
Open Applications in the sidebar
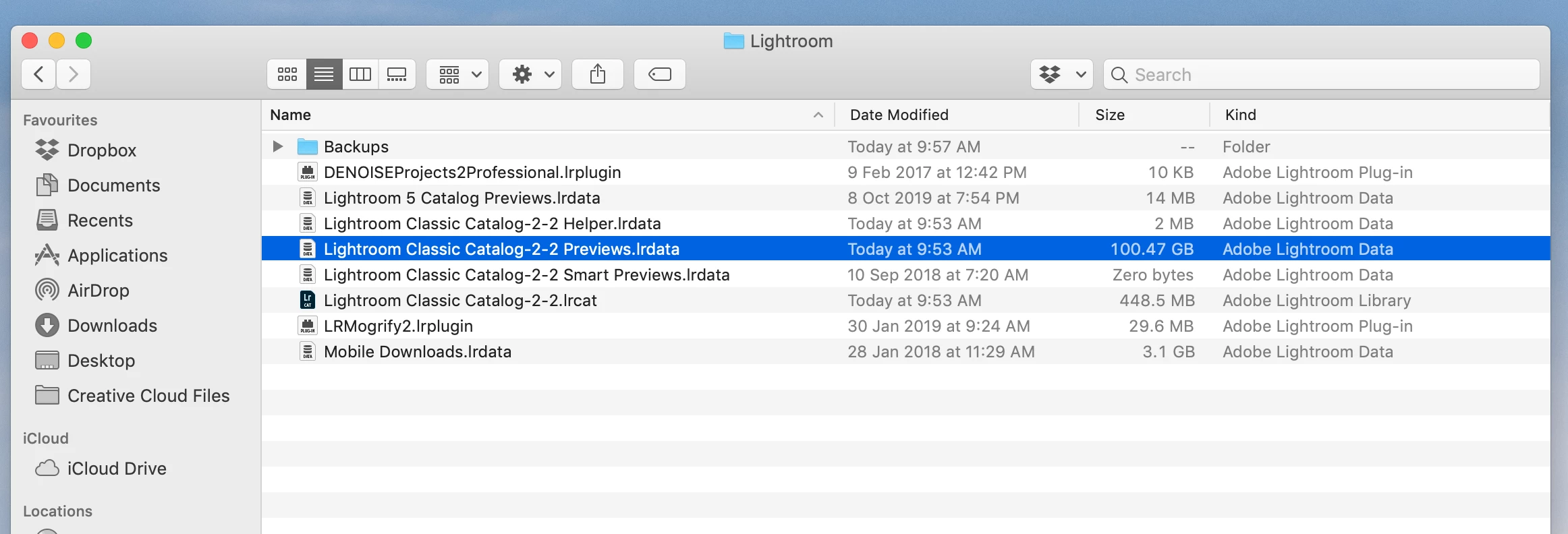(101, 256)
